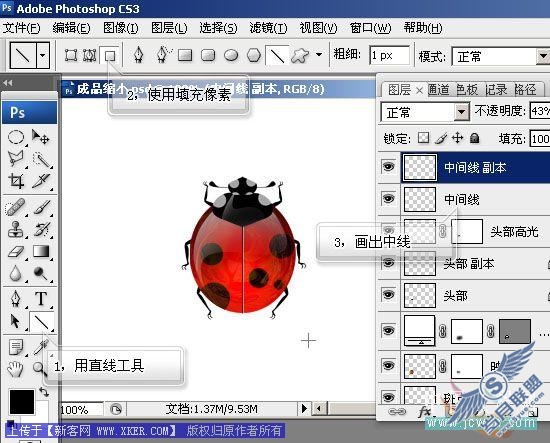Select the Hand tool
The image size is (550, 443).
coord(15,369)
